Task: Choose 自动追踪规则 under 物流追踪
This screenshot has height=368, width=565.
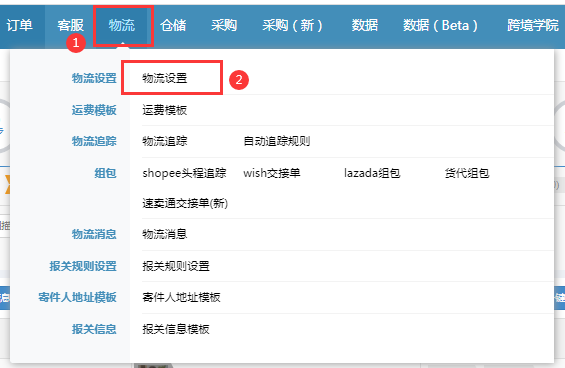Action: pos(277,141)
